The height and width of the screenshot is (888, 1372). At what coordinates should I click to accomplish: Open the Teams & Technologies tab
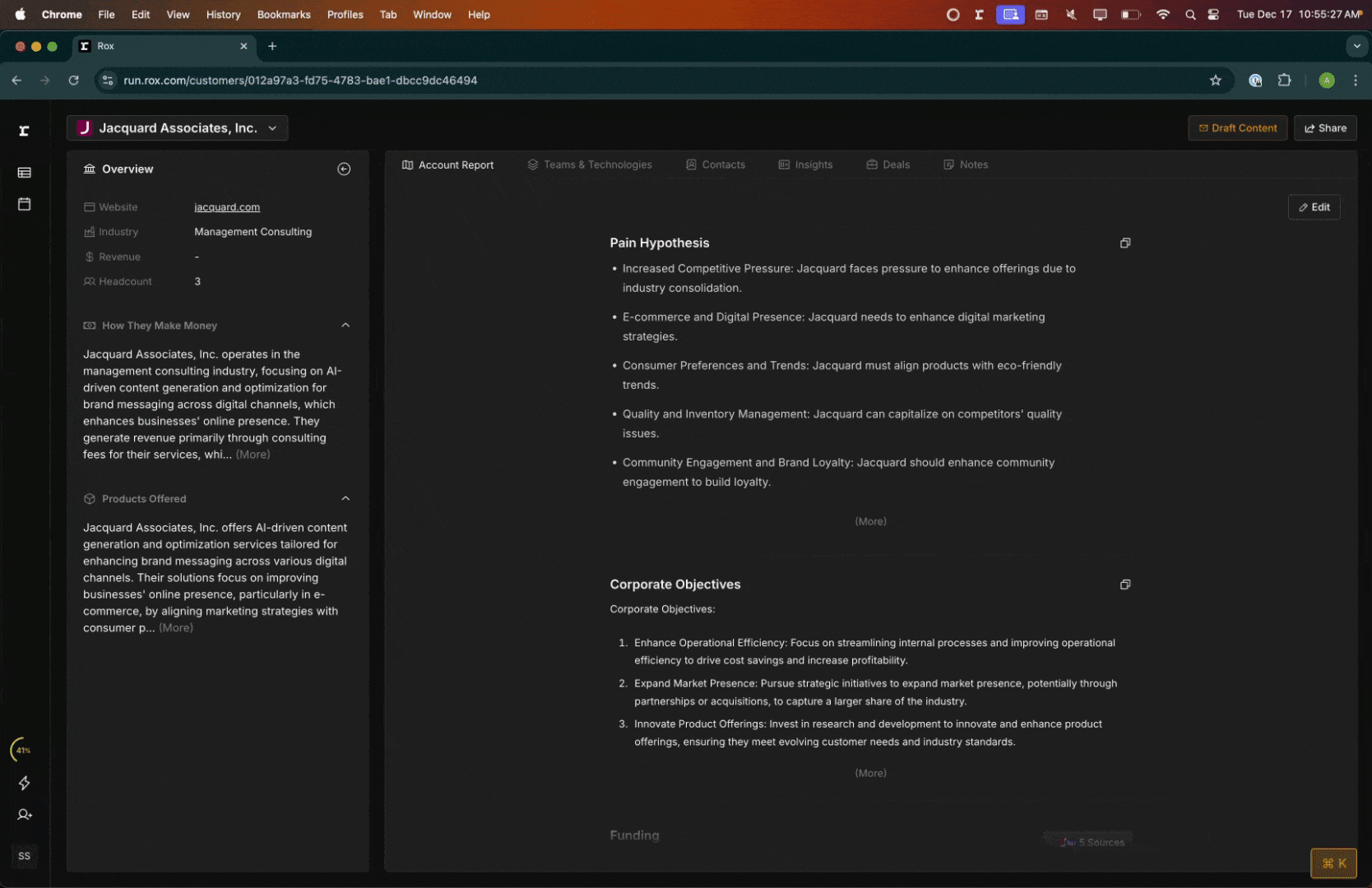[x=589, y=165]
